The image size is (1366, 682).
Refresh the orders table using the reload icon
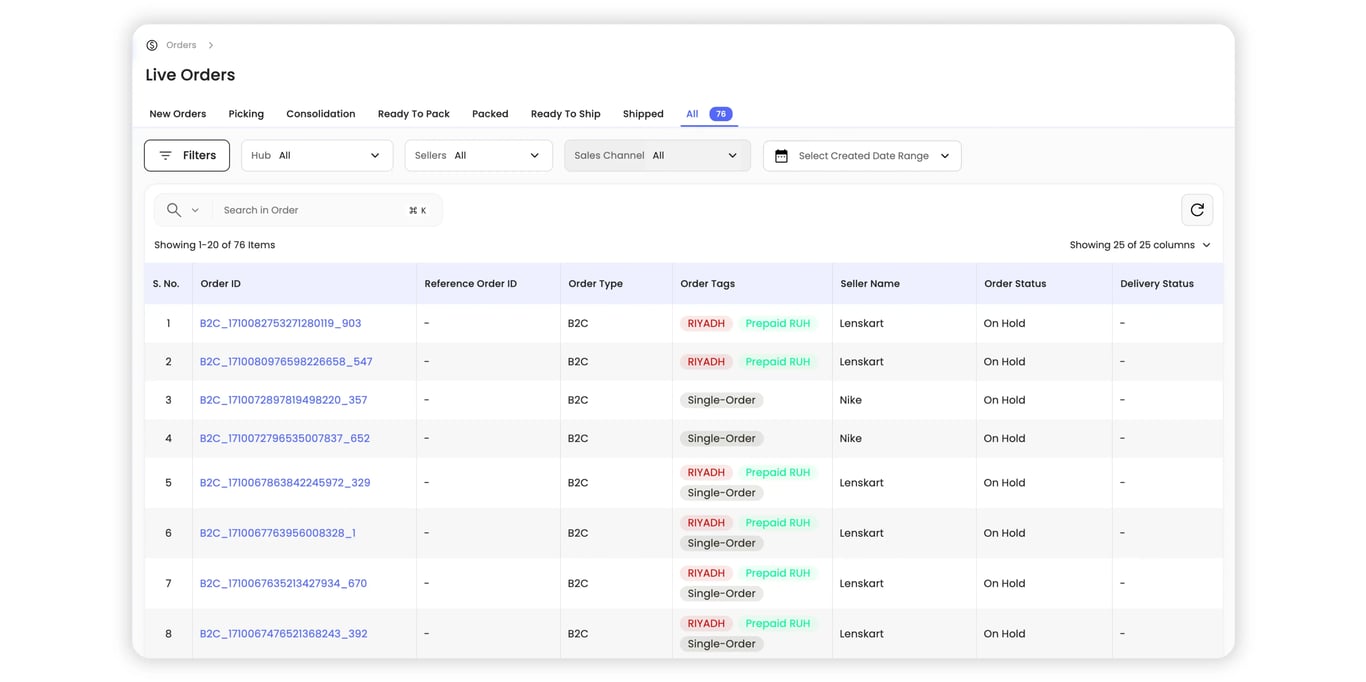[x=1197, y=209]
